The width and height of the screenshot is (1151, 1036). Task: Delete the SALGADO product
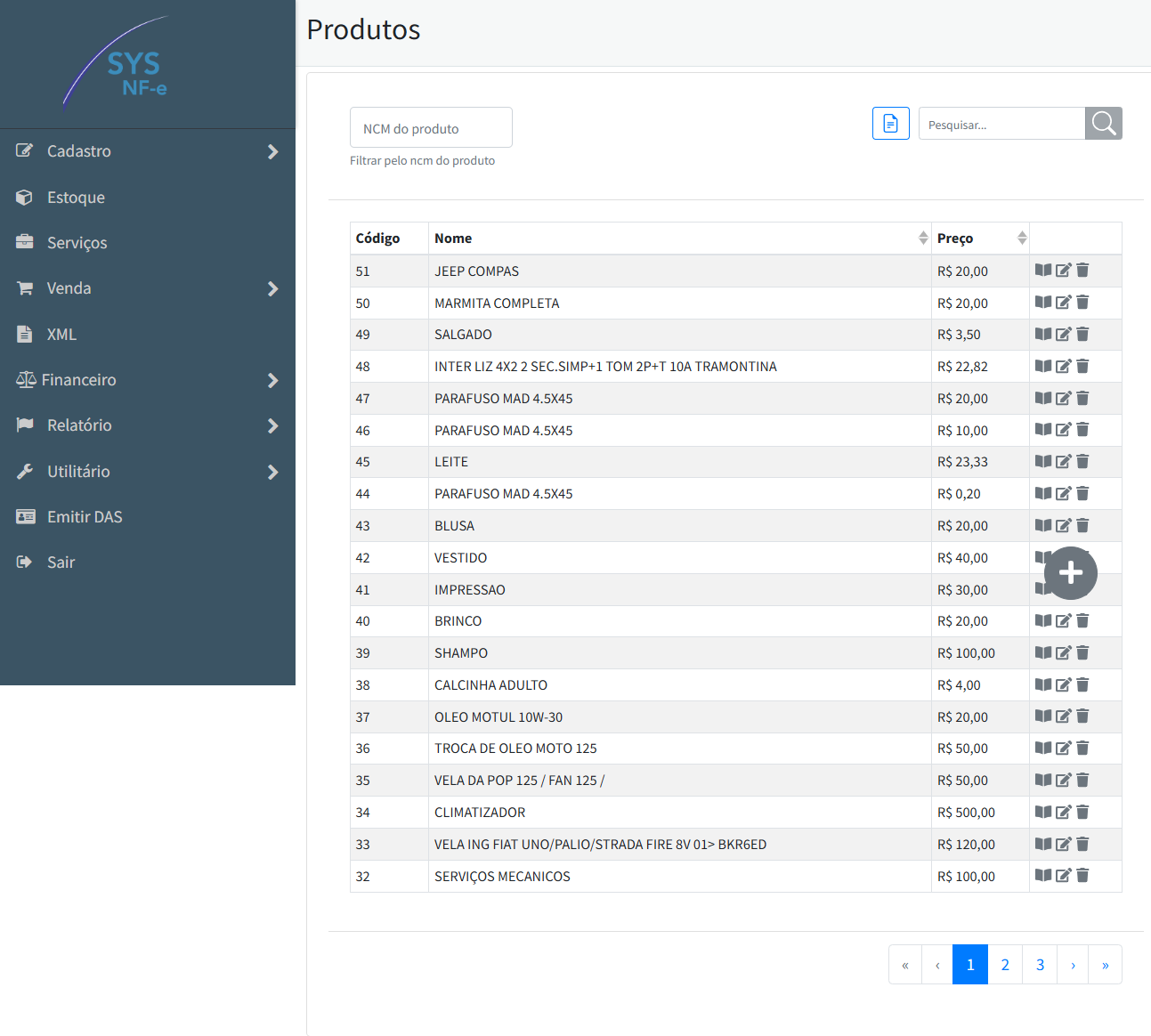pyautogui.click(x=1082, y=334)
